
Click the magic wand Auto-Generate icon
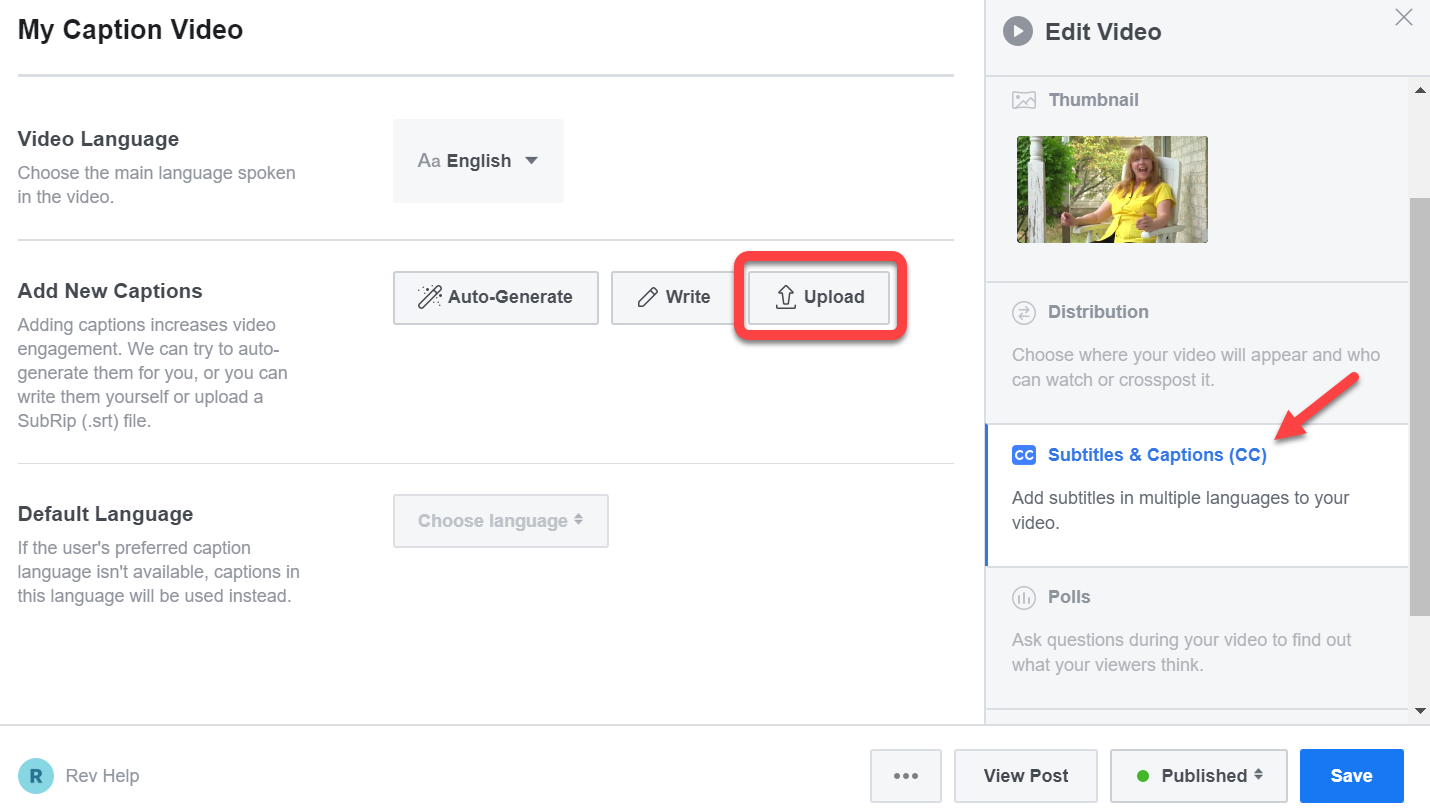430,297
